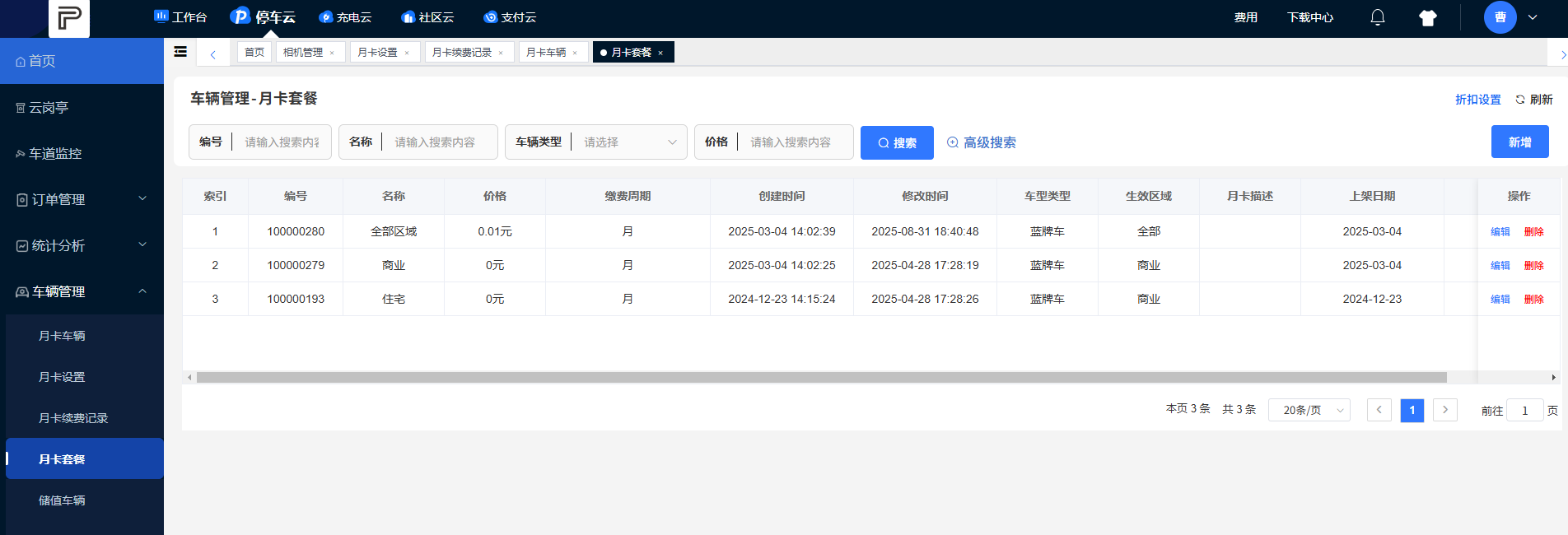Click the P logo in top-left corner
Screen dimensions: 1568x535
tap(69, 18)
